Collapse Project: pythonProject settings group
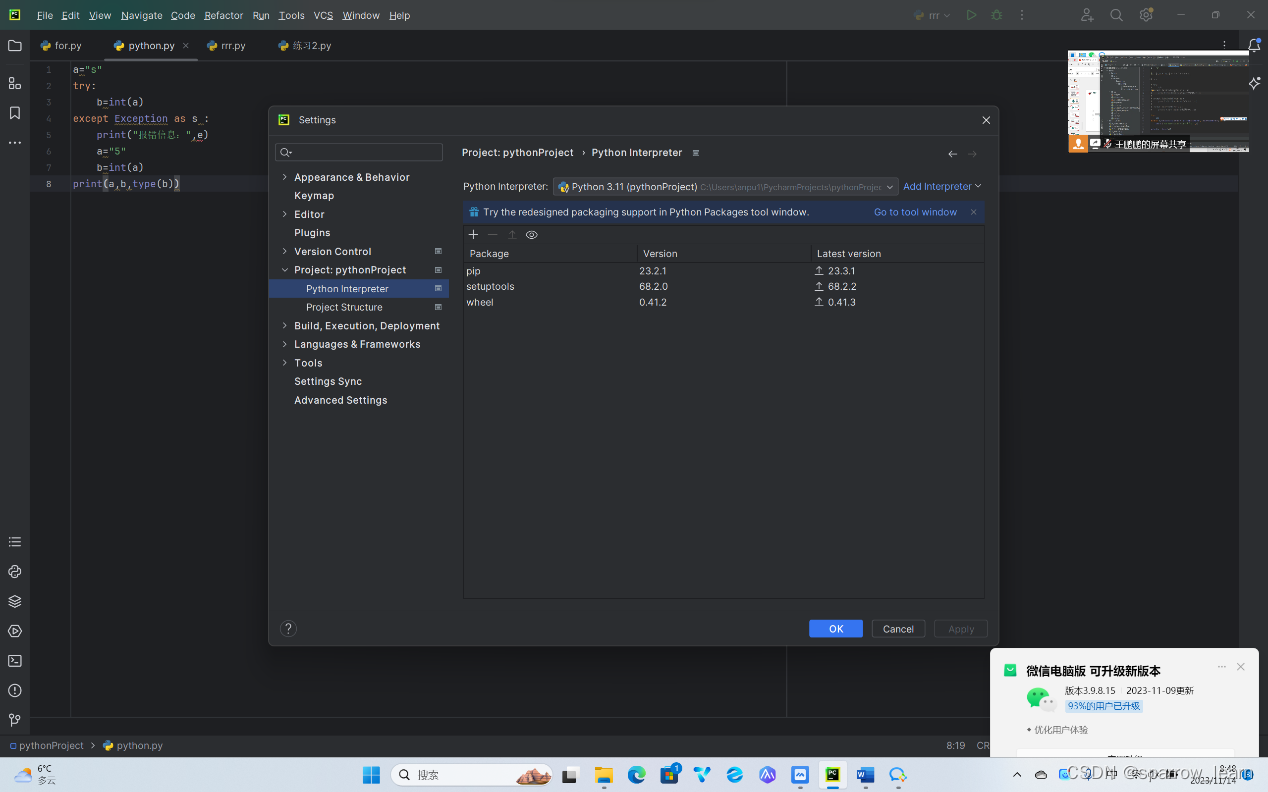Screen dimensions: 1268x792 point(284,270)
